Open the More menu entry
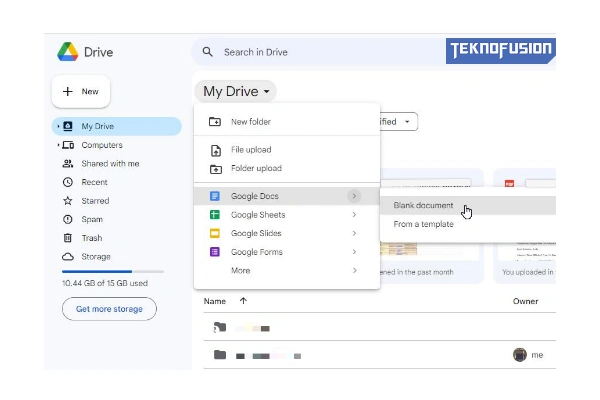Image resolution: width=600 pixels, height=400 pixels. (x=287, y=271)
